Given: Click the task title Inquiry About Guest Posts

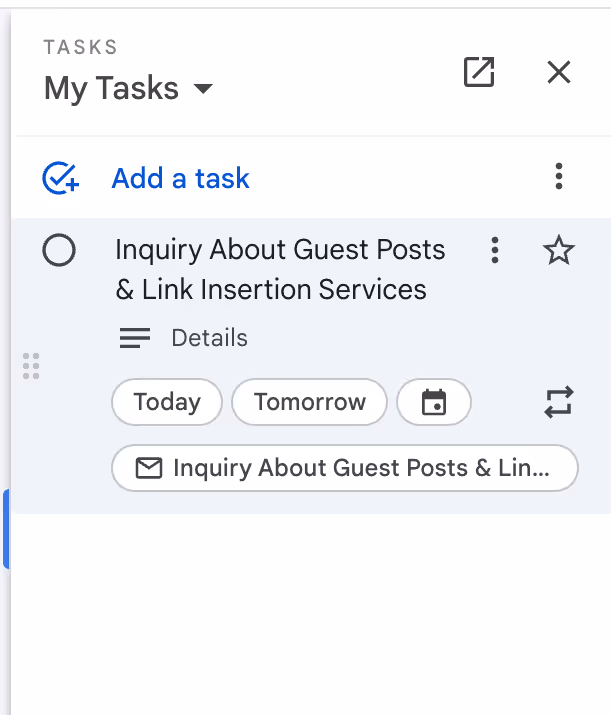Looking at the screenshot, I should click(280, 269).
